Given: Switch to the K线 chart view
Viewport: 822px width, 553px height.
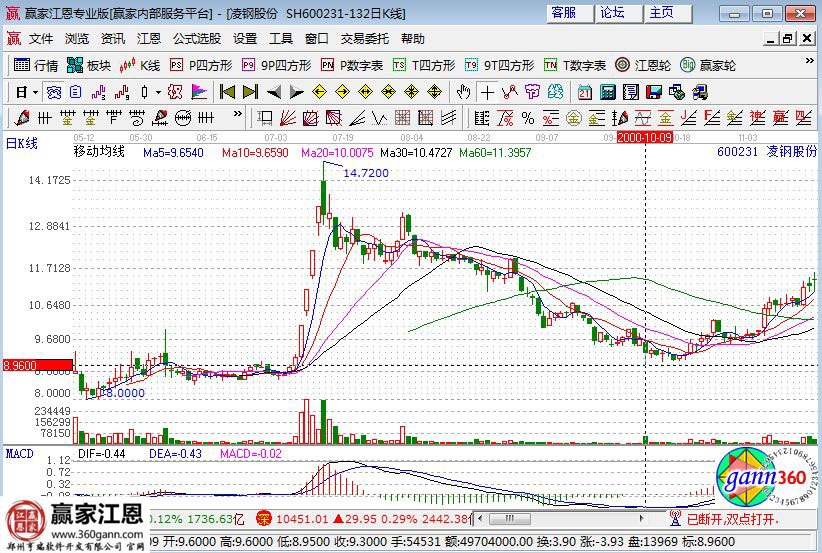Looking at the screenshot, I should [x=140, y=65].
